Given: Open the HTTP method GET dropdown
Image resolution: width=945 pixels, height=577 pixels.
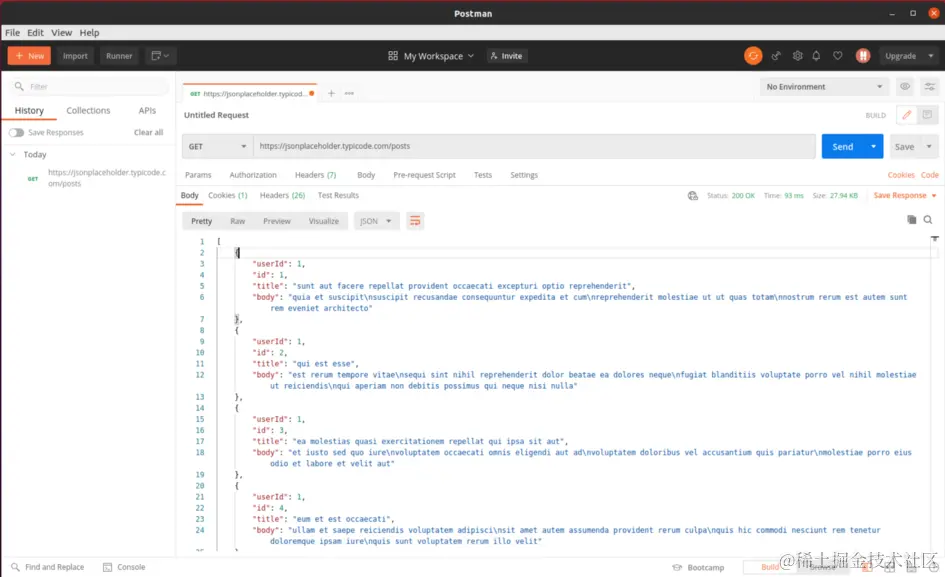Looking at the screenshot, I should coord(217,147).
